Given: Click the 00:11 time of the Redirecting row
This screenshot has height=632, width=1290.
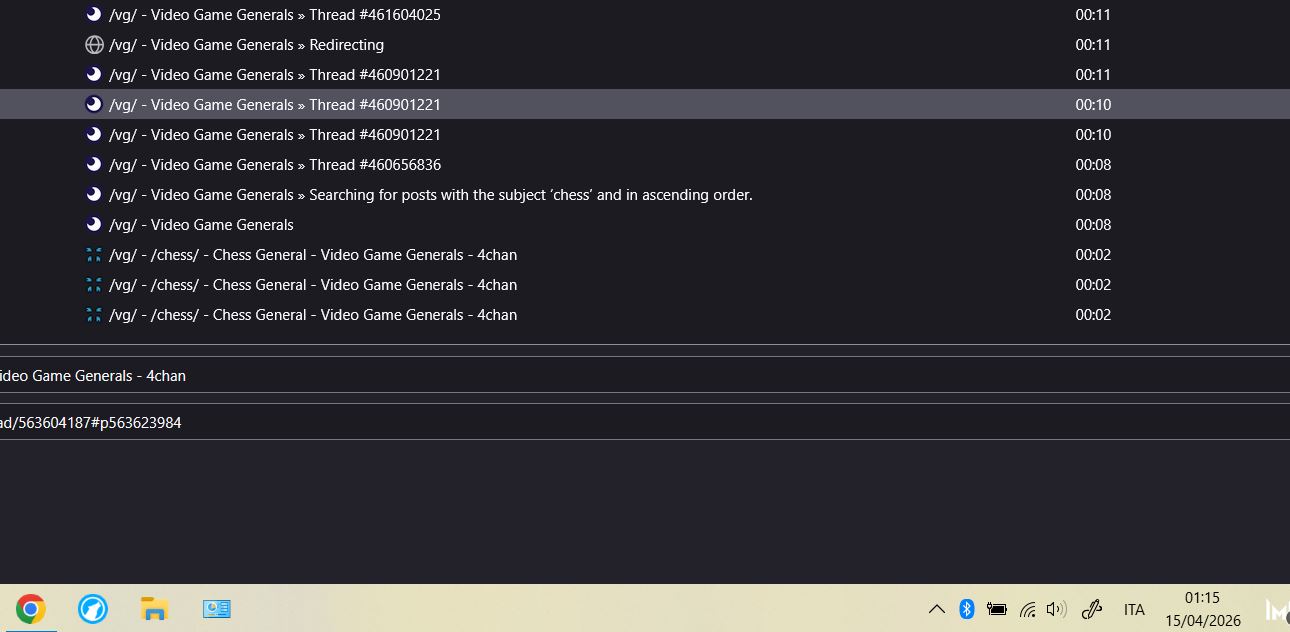Looking at the screenshot, I should point(1093,45).
